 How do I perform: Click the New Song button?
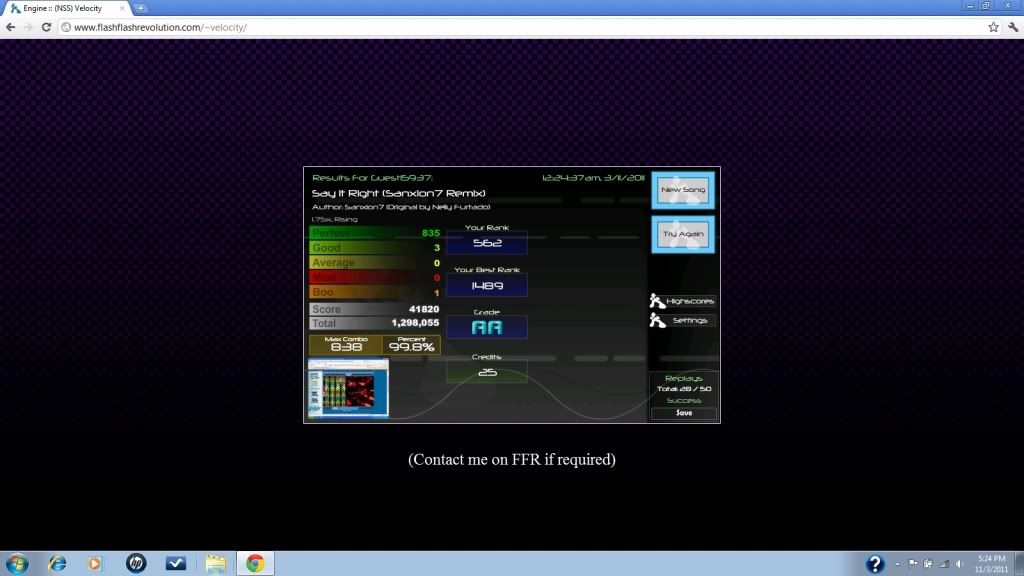pyautogui.click(x=683, y=190)
